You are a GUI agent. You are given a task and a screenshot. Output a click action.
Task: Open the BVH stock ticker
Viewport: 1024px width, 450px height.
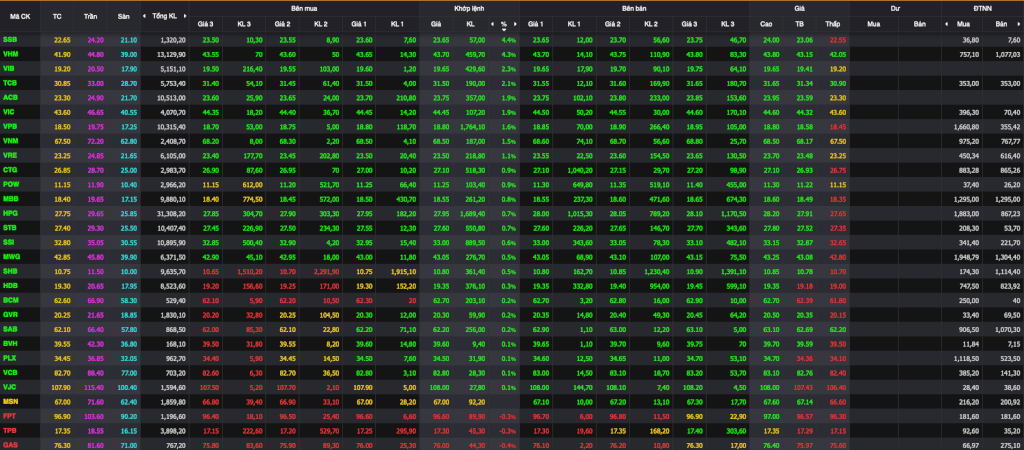[10, 344]
